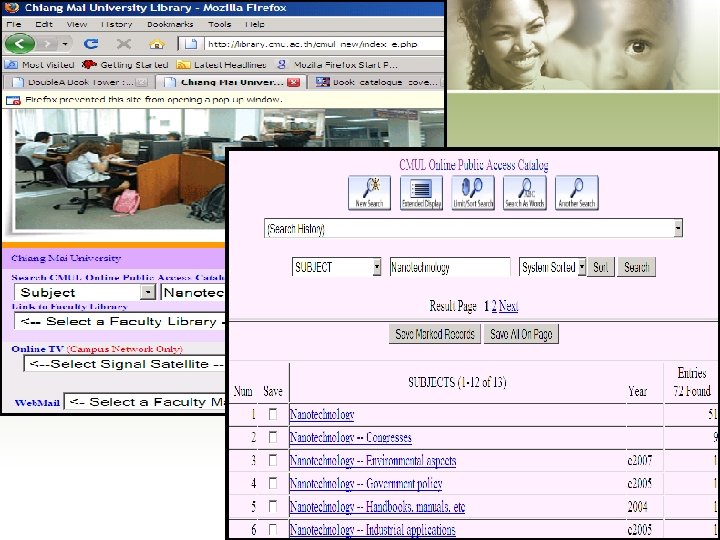Click the New Search icon in catalog

(370, 193)
